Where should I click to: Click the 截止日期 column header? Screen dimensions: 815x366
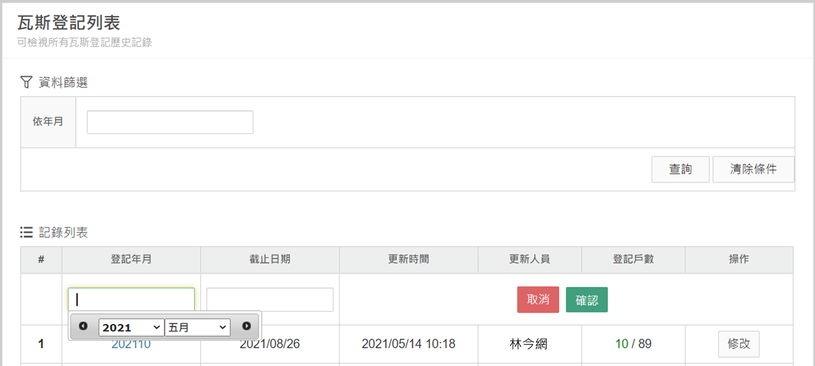(x=270, y=260)
